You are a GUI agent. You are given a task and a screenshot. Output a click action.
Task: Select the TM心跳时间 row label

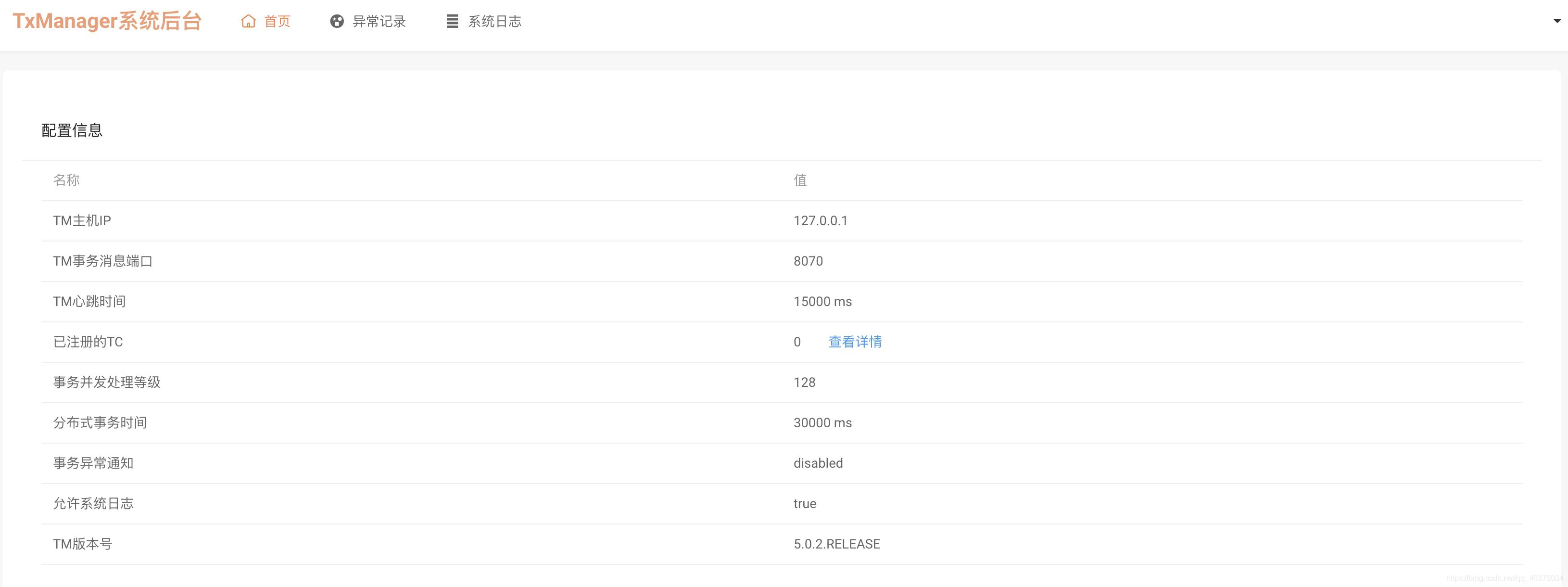pyautogui.click(x=89, y=301)
